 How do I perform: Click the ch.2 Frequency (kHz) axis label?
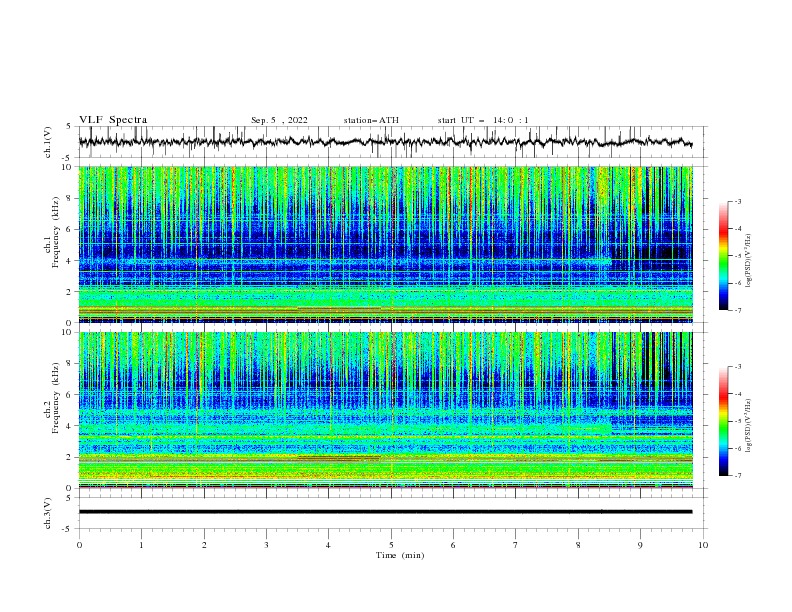52,398
